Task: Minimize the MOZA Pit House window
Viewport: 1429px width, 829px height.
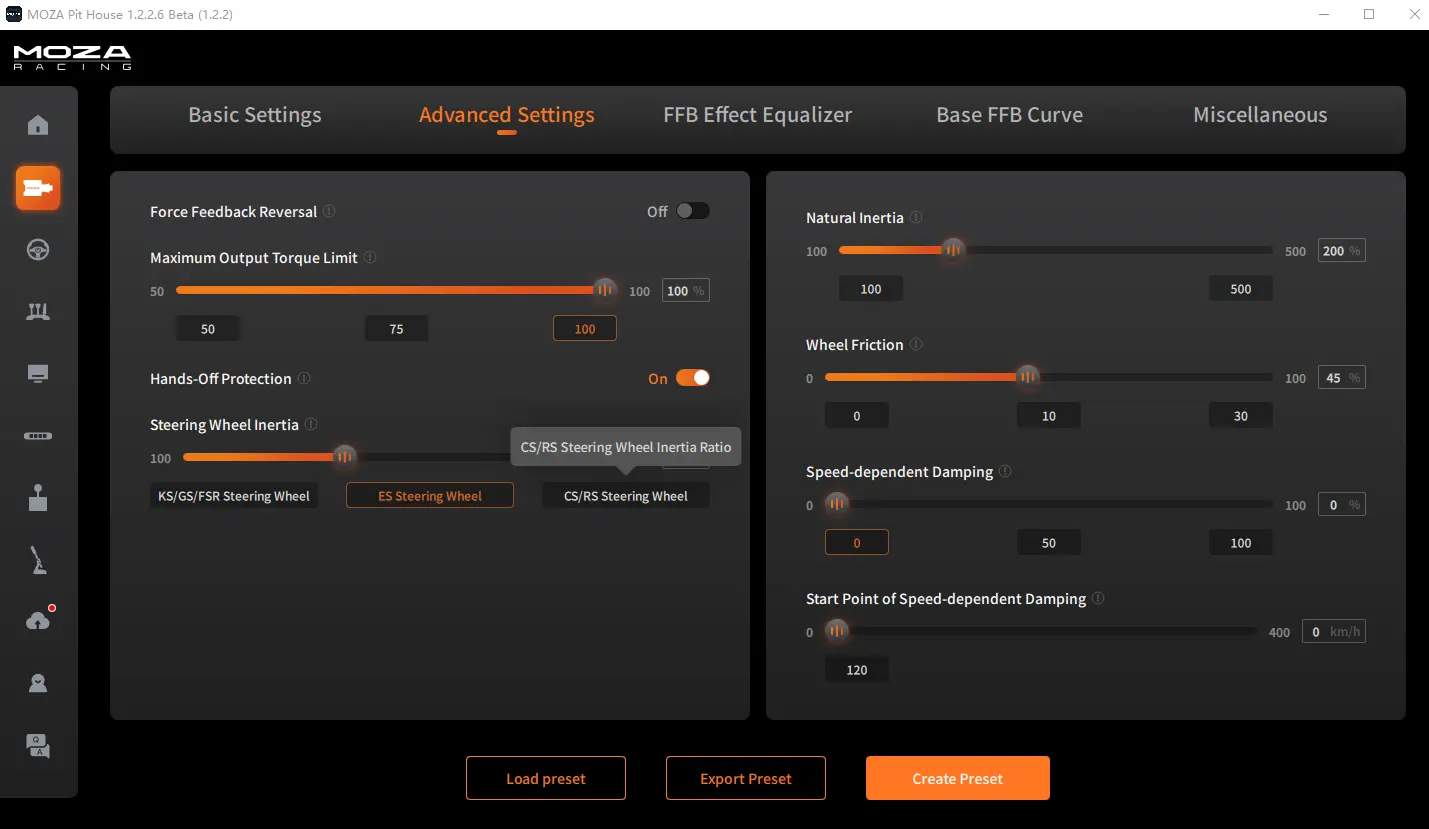Action: click(x=1324, y=14)
